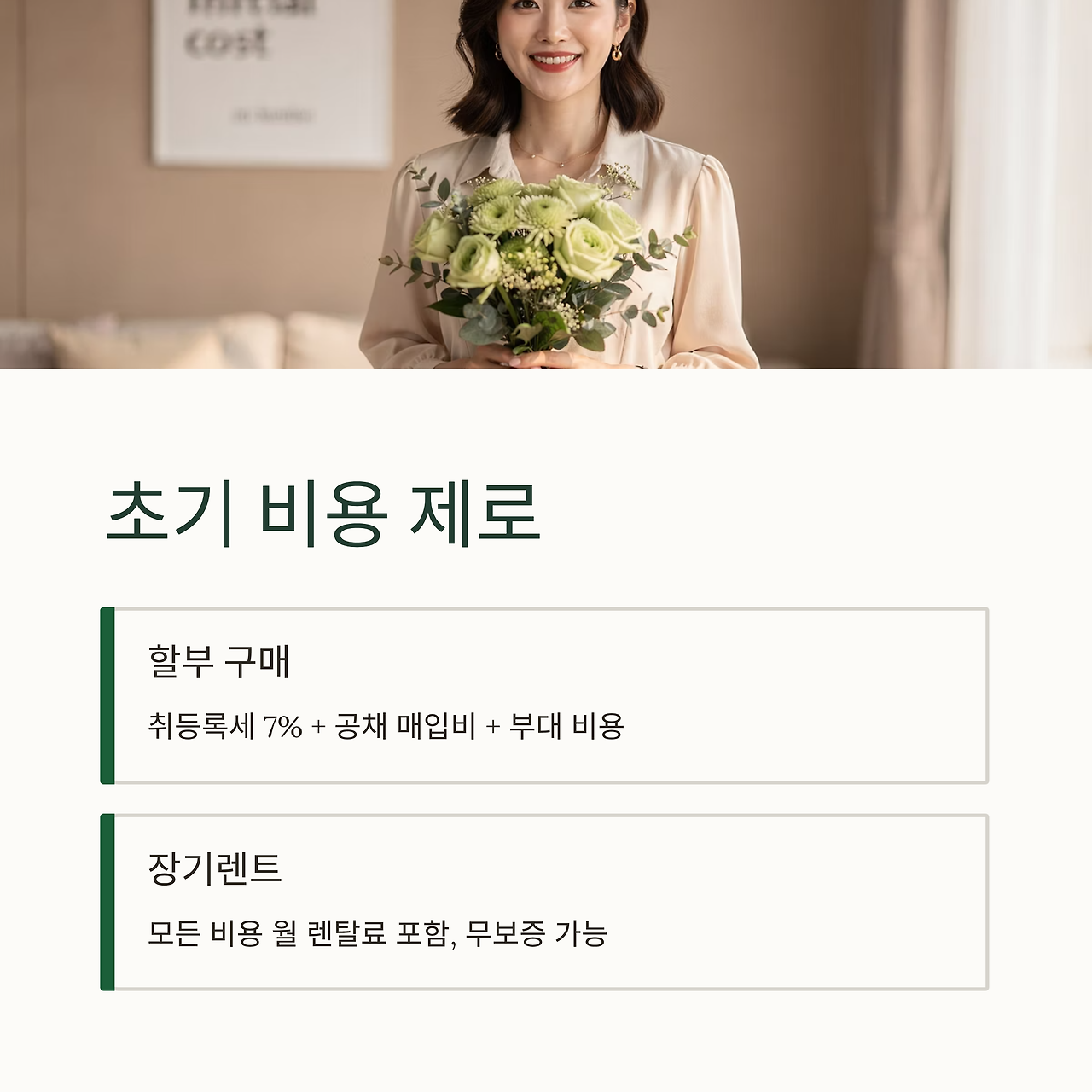The height and width of the screenshot is (1092, 1092).
Task: Click the 공채 매입비 text
Action: tap(405, 727)
